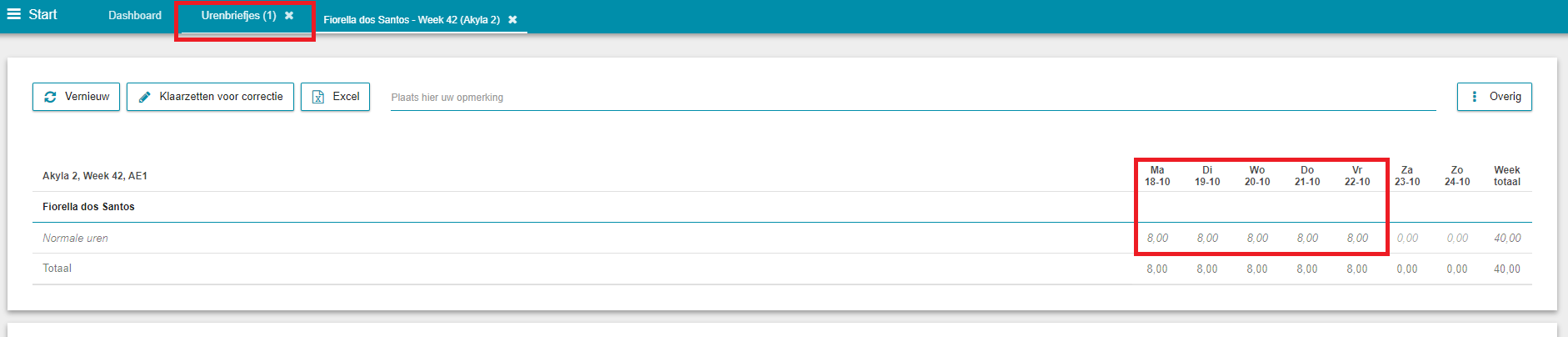Select Monday 18-10 normal hours value
Screen dimensions: 1568x337
click(1157, 239)
